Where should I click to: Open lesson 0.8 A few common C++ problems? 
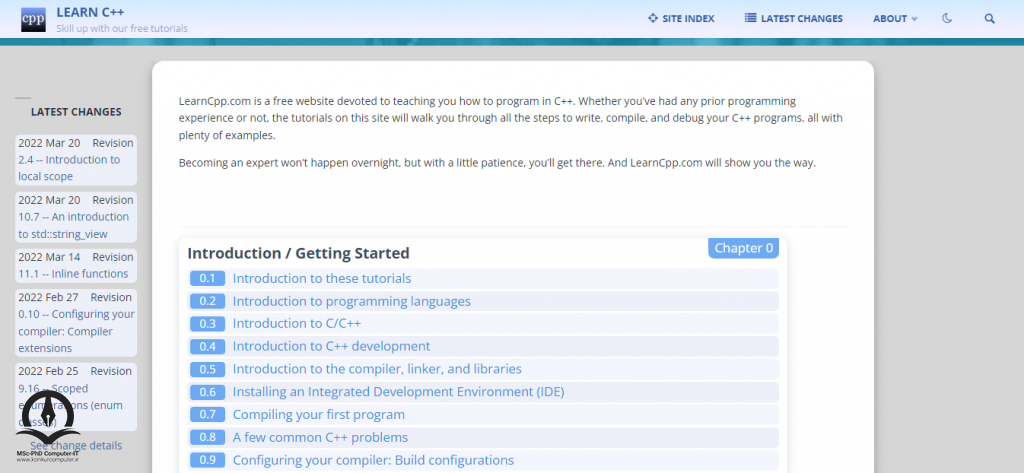[320, 438]
